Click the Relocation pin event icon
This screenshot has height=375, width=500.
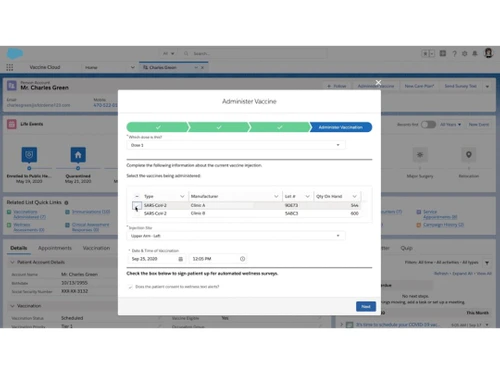[x=469, y=155]
